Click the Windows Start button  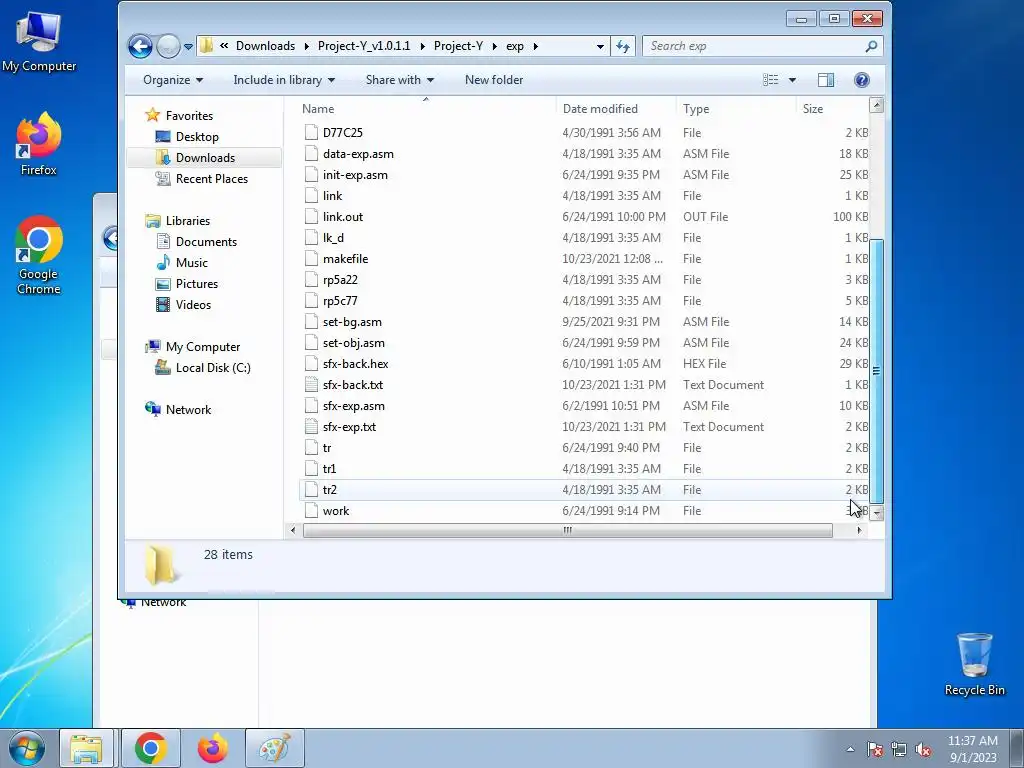click(x=27, y=748)
